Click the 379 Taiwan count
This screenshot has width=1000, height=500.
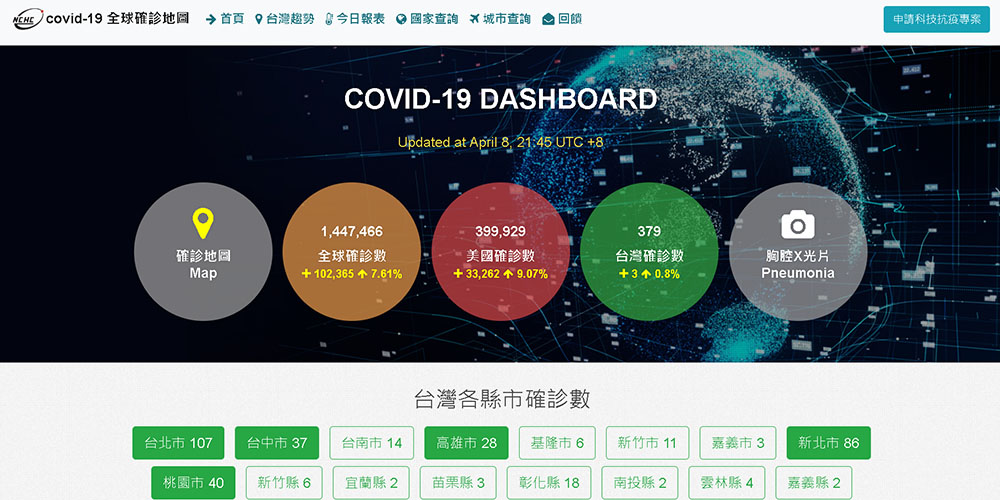pyautogui.click(x=649, y=232)
